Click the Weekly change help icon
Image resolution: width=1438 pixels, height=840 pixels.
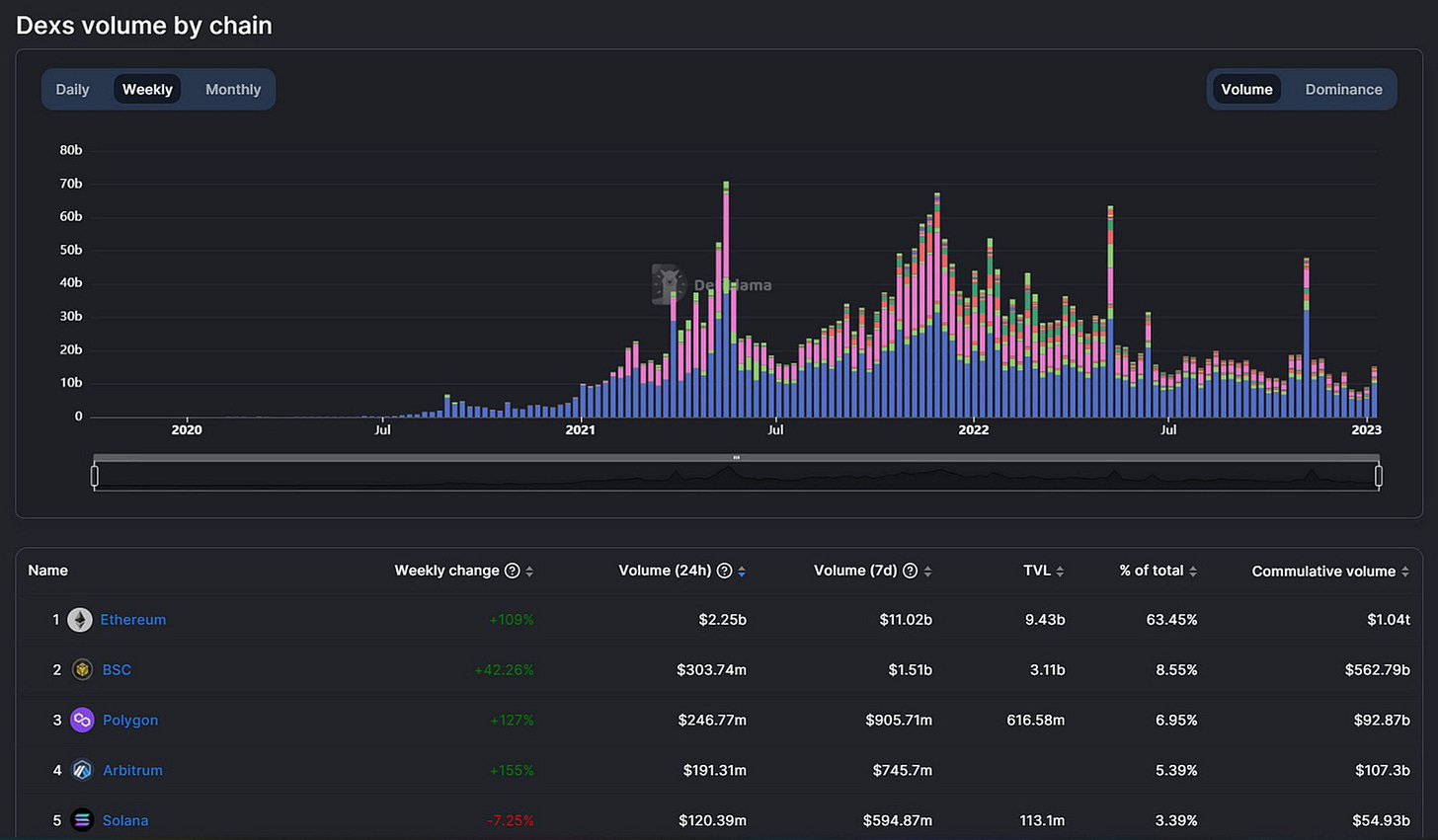pos(513,571)
